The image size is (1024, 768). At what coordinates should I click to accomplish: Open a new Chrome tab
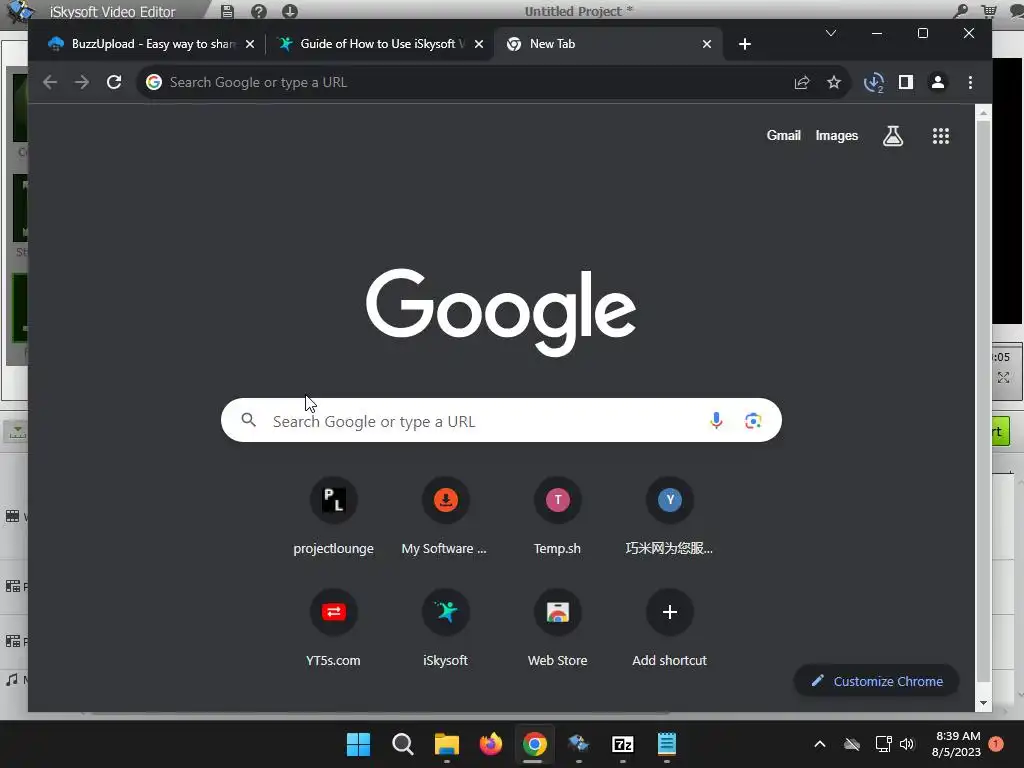(744, 44)
